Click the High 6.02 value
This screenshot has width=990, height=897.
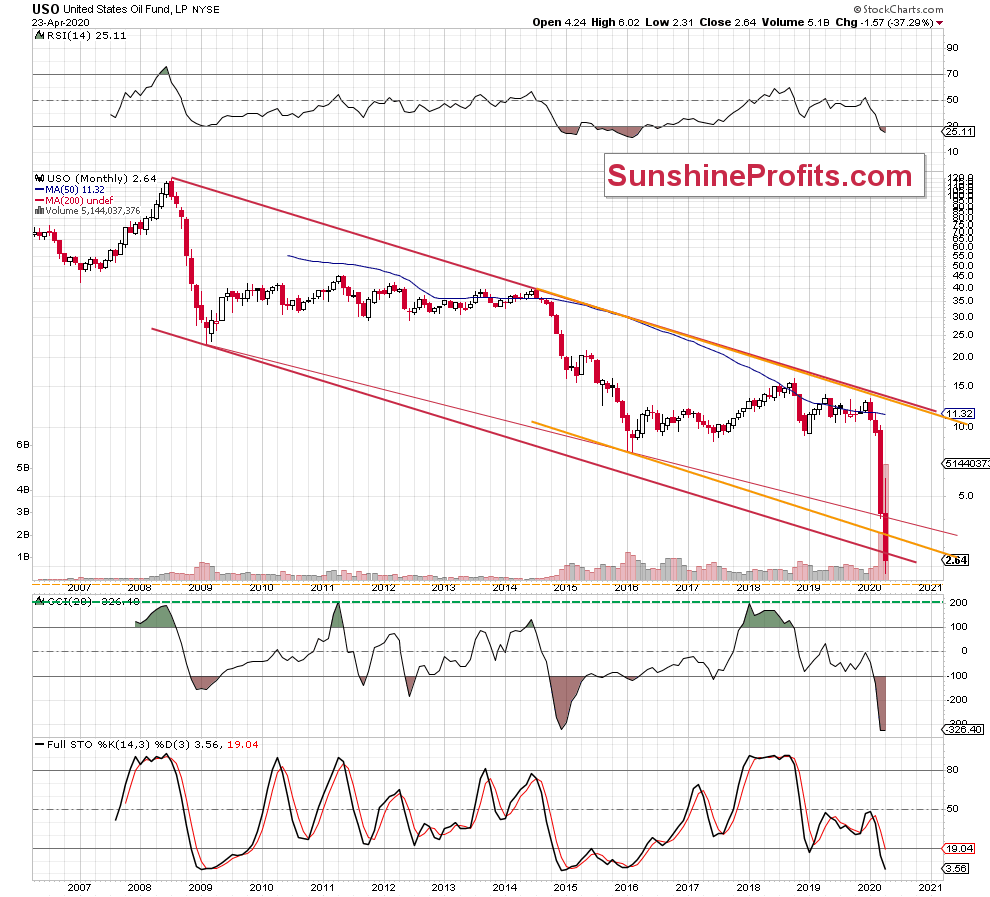[615, 22]
